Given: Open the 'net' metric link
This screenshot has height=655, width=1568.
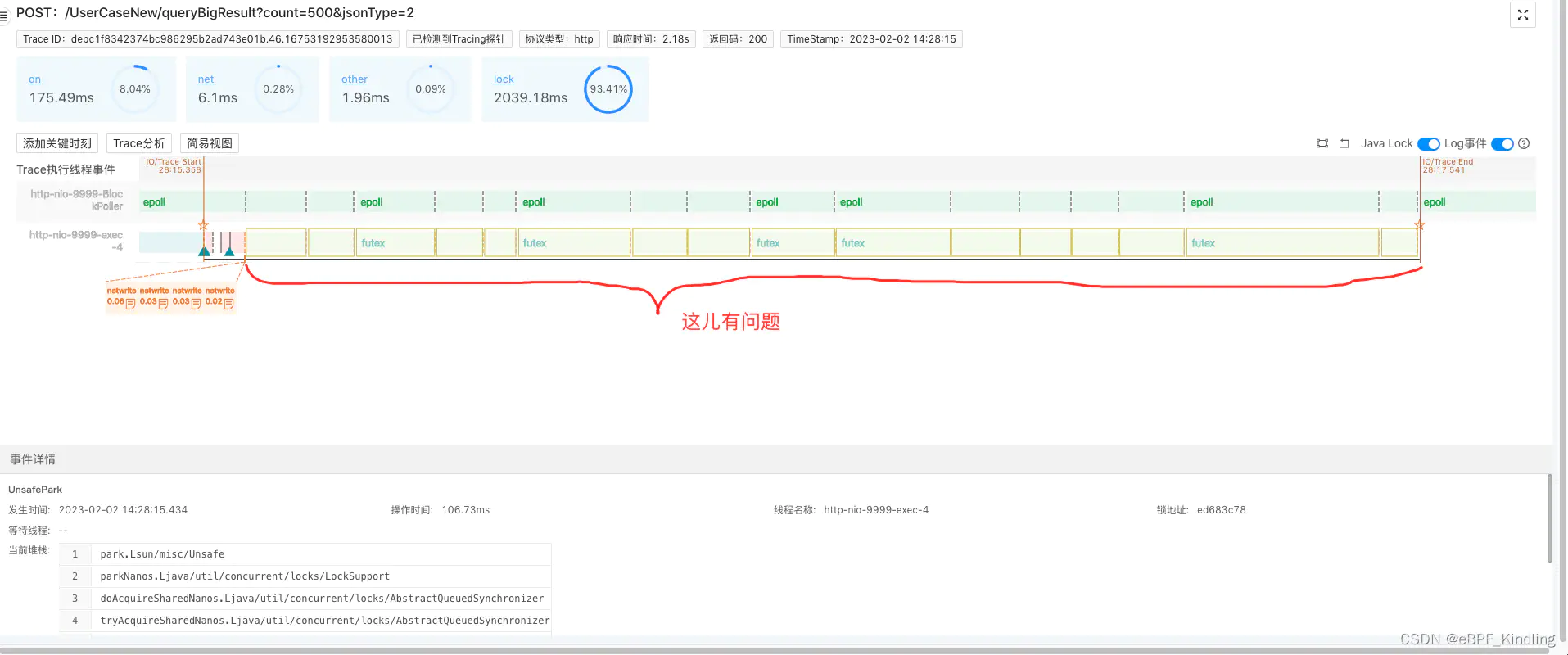Looking at the screenshot, I should pos(206,79).
